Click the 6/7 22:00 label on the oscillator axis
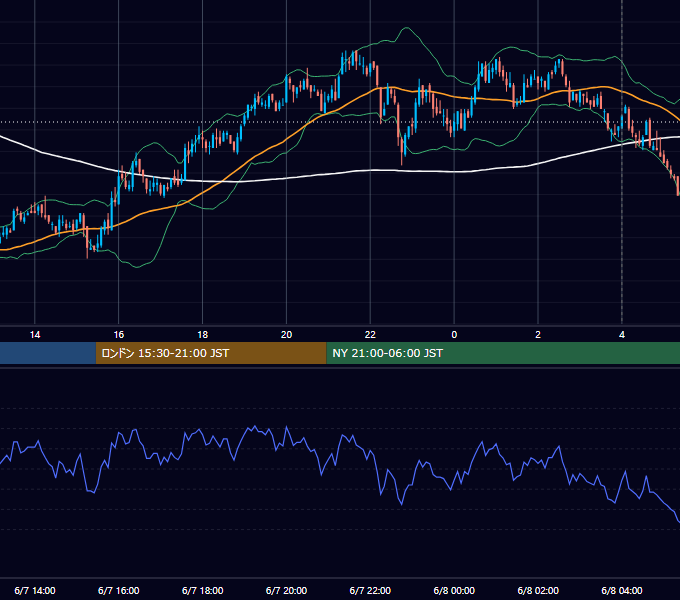 (370, 590)
